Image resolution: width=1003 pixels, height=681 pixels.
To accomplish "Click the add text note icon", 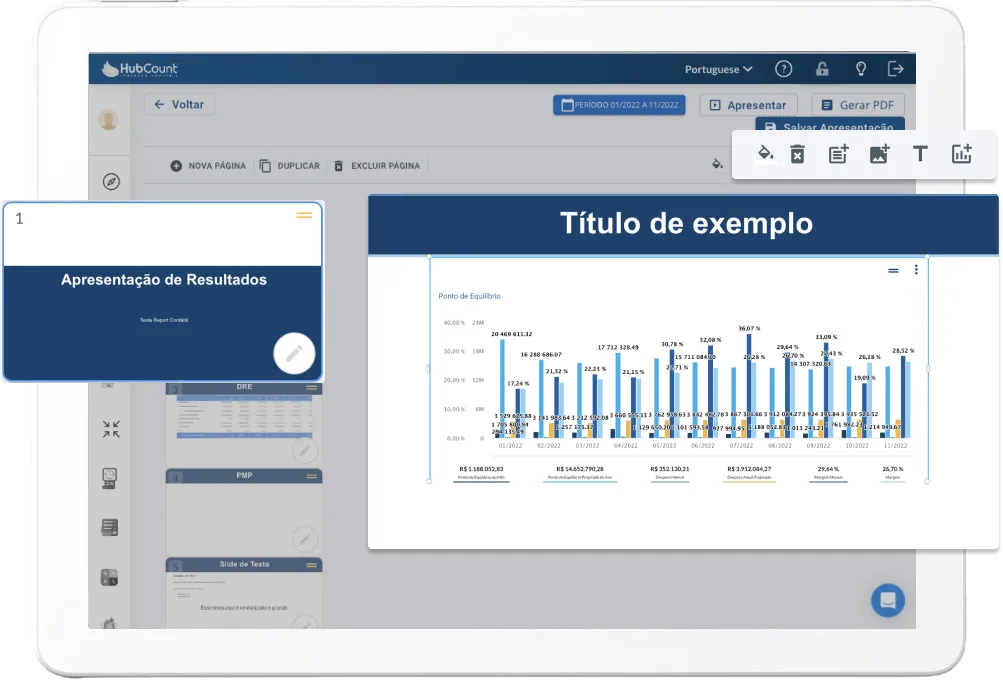I will click(x=838, y=154).
